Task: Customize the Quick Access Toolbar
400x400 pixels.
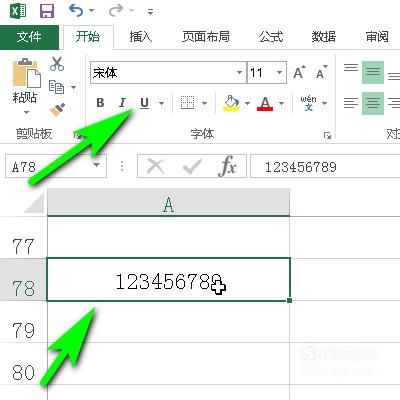Action: point(150,12)
